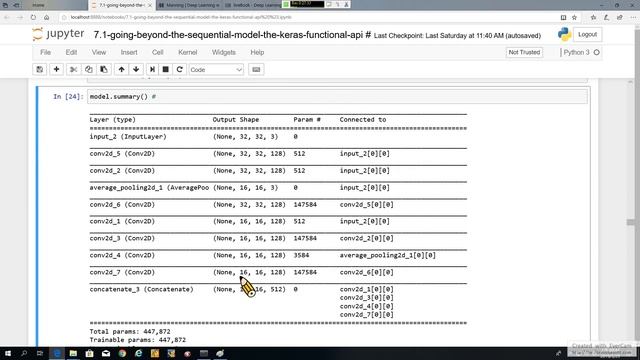Viewport: 640px width, 360px height.
Task: Click into the model.summary() code cell
Action: tap(338, 97)
